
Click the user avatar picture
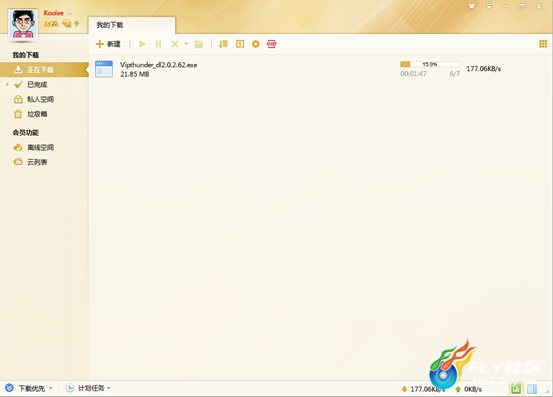[x=23, y=24]
